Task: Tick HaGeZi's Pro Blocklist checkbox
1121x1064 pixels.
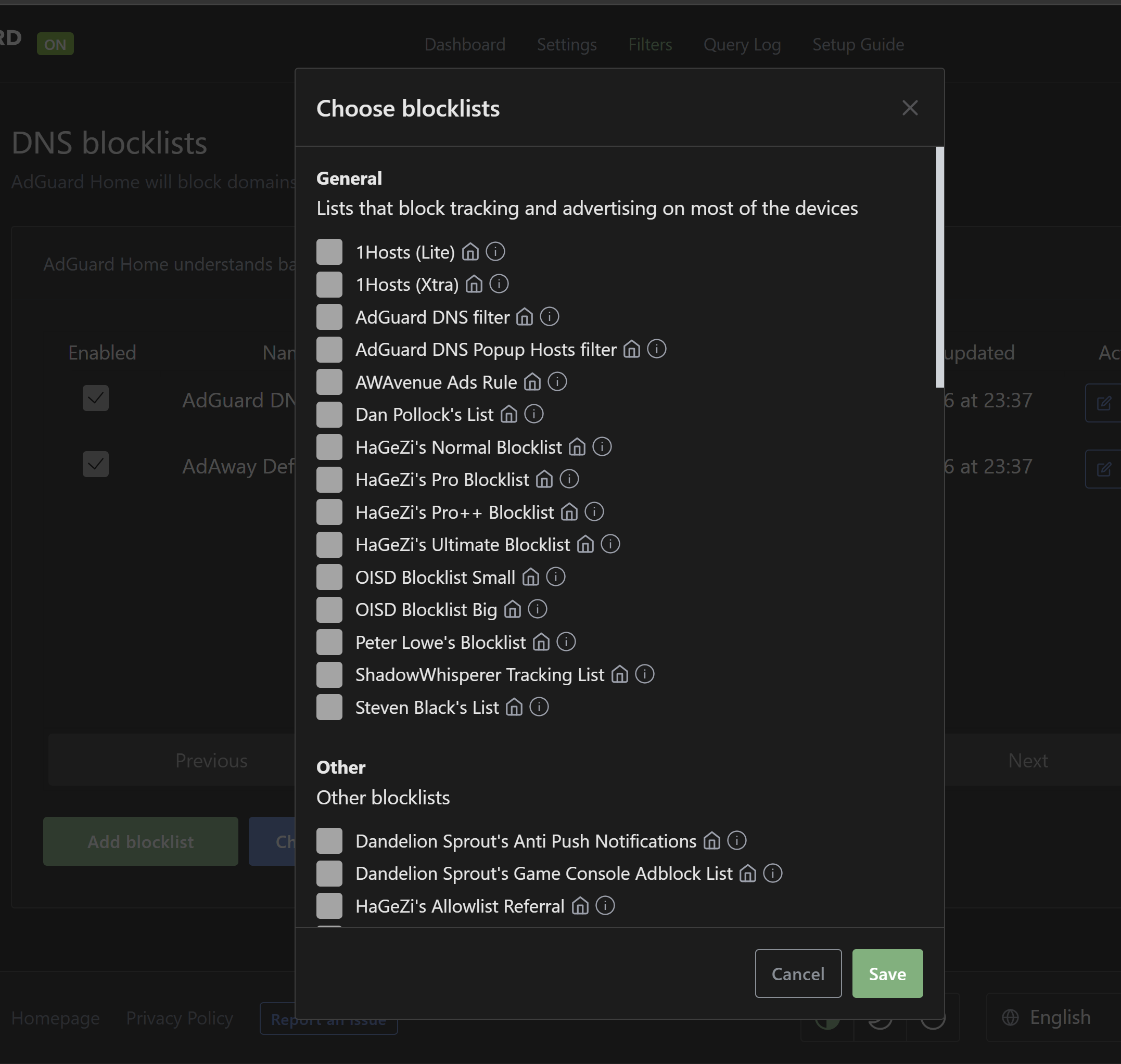Action: (x=329, y=480)
